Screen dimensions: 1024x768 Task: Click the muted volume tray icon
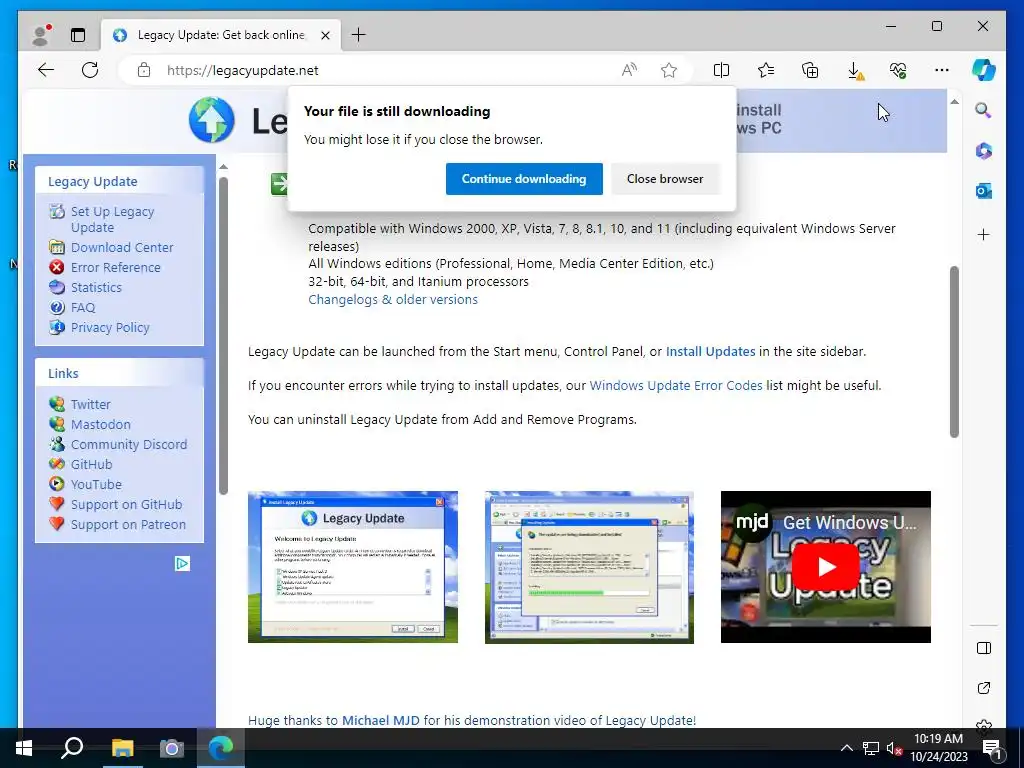click(x=894, y=748)
